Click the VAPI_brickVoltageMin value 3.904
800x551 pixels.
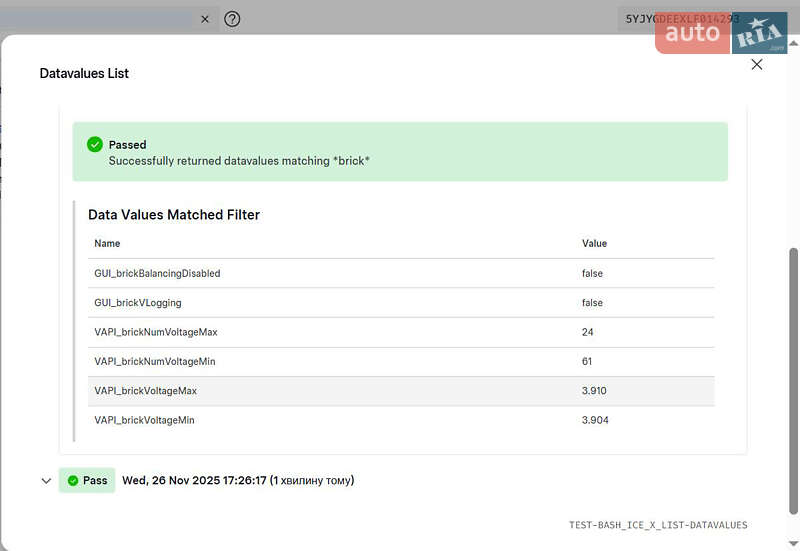point(594,420)
